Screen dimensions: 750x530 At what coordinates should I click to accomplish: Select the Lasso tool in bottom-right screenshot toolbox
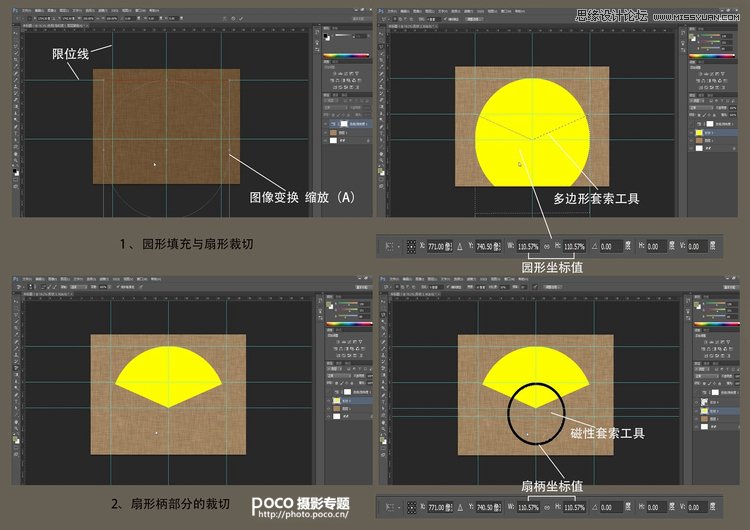(x=383, y=315)
